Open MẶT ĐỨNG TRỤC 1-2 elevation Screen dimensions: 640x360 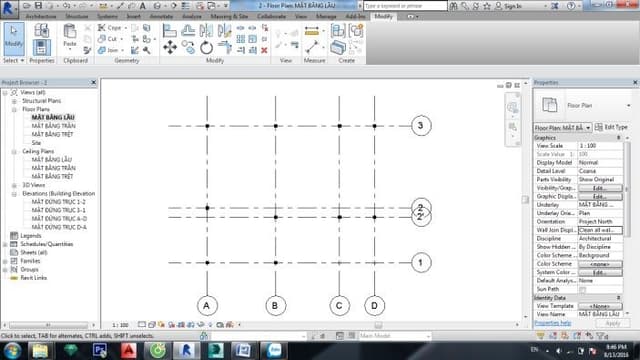coord(58,202)
